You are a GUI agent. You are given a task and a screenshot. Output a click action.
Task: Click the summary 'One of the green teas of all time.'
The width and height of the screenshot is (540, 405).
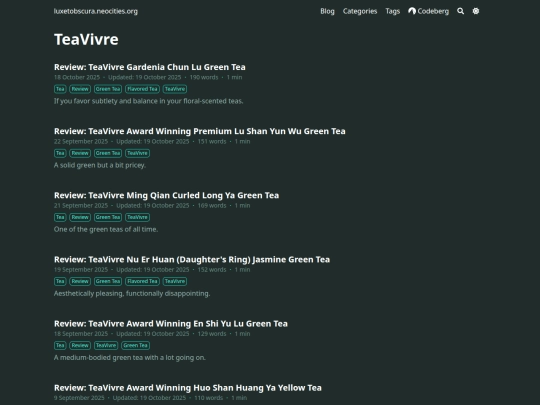[106, 229]
